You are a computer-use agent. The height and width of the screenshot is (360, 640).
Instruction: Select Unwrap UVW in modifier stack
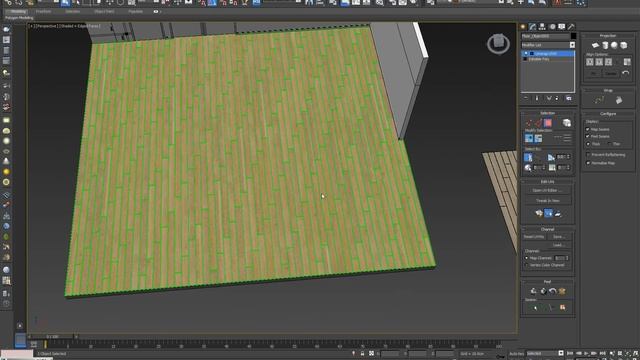point(548,53)
